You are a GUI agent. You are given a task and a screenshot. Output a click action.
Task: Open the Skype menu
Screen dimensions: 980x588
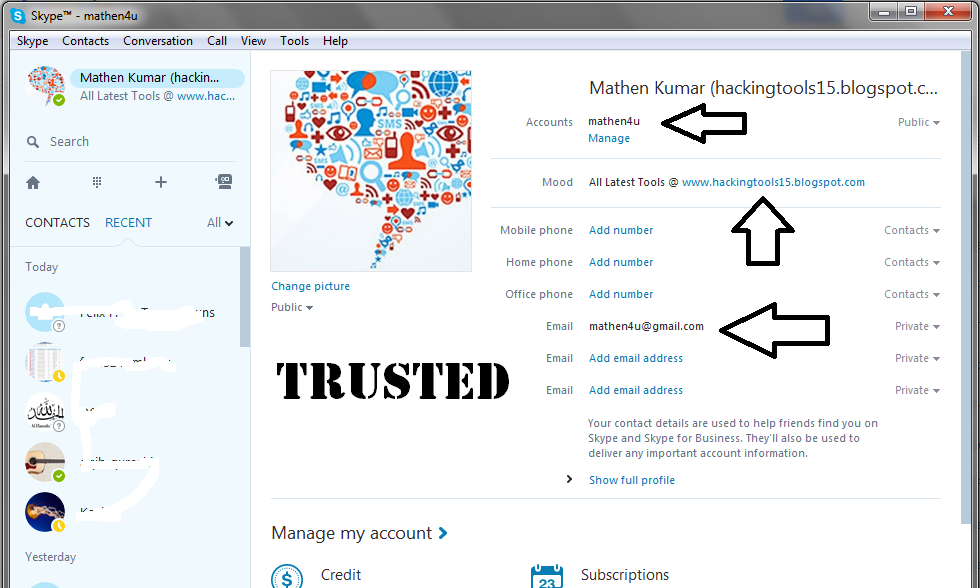[32, 41]
